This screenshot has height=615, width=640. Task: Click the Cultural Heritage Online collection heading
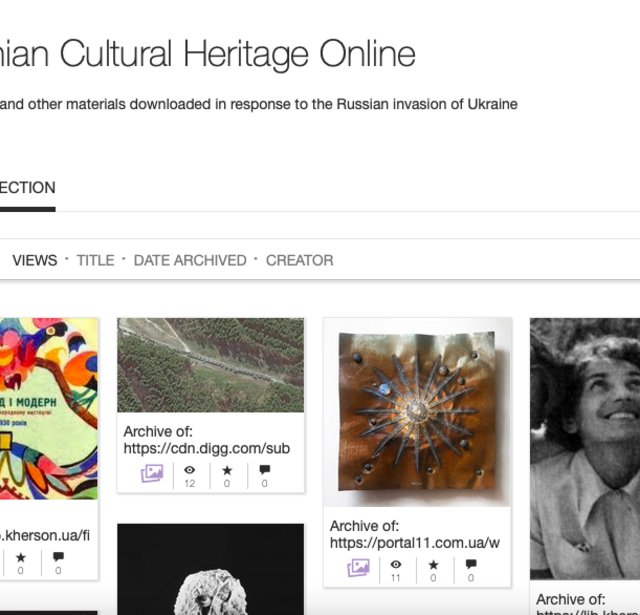[x=207, y=53]
